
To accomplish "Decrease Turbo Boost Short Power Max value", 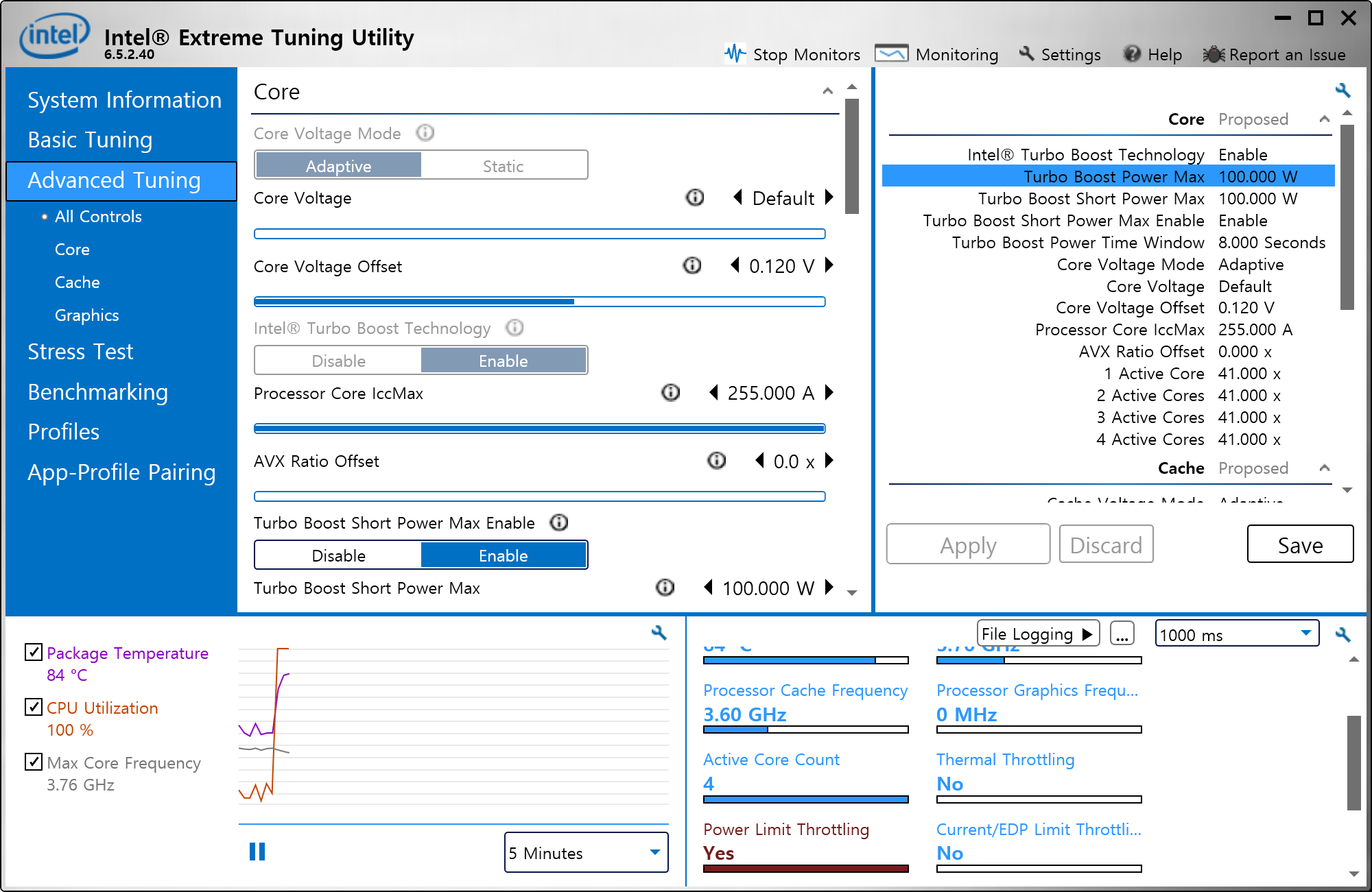I will click(709, 587).
